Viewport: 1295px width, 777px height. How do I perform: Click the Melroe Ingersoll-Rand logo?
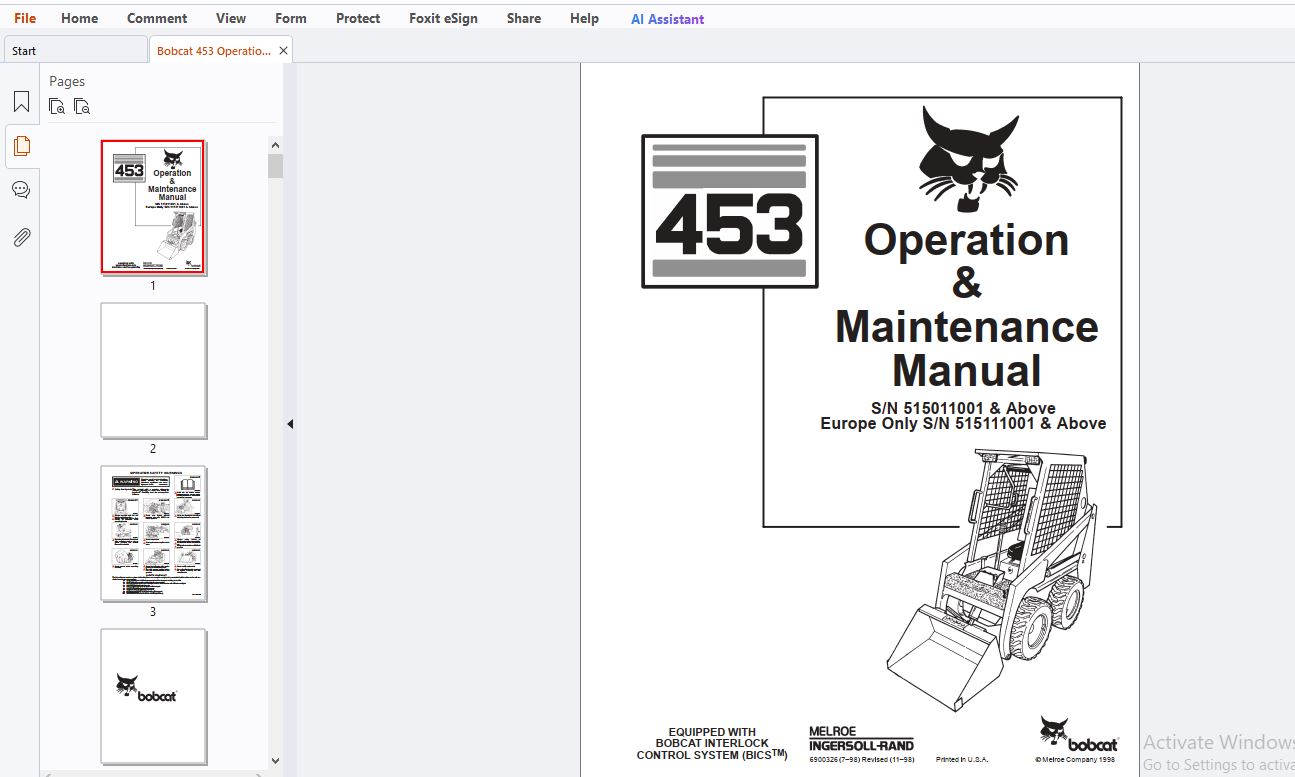(x=861, y=739)
